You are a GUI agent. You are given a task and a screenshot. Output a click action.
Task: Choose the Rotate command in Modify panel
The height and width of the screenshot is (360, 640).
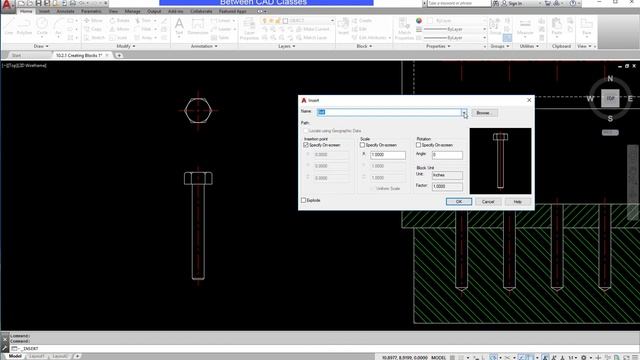tap(120, 20)
